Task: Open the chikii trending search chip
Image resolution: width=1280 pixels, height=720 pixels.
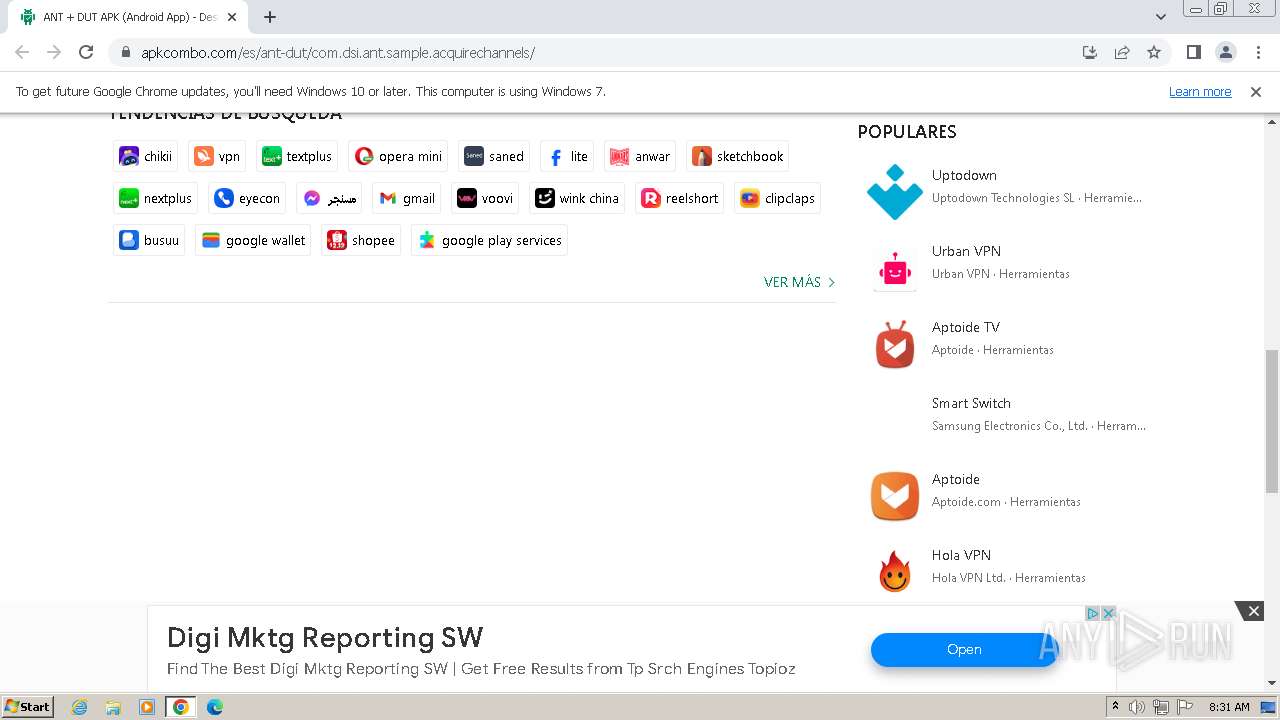Action: click(x=145, y=156)
